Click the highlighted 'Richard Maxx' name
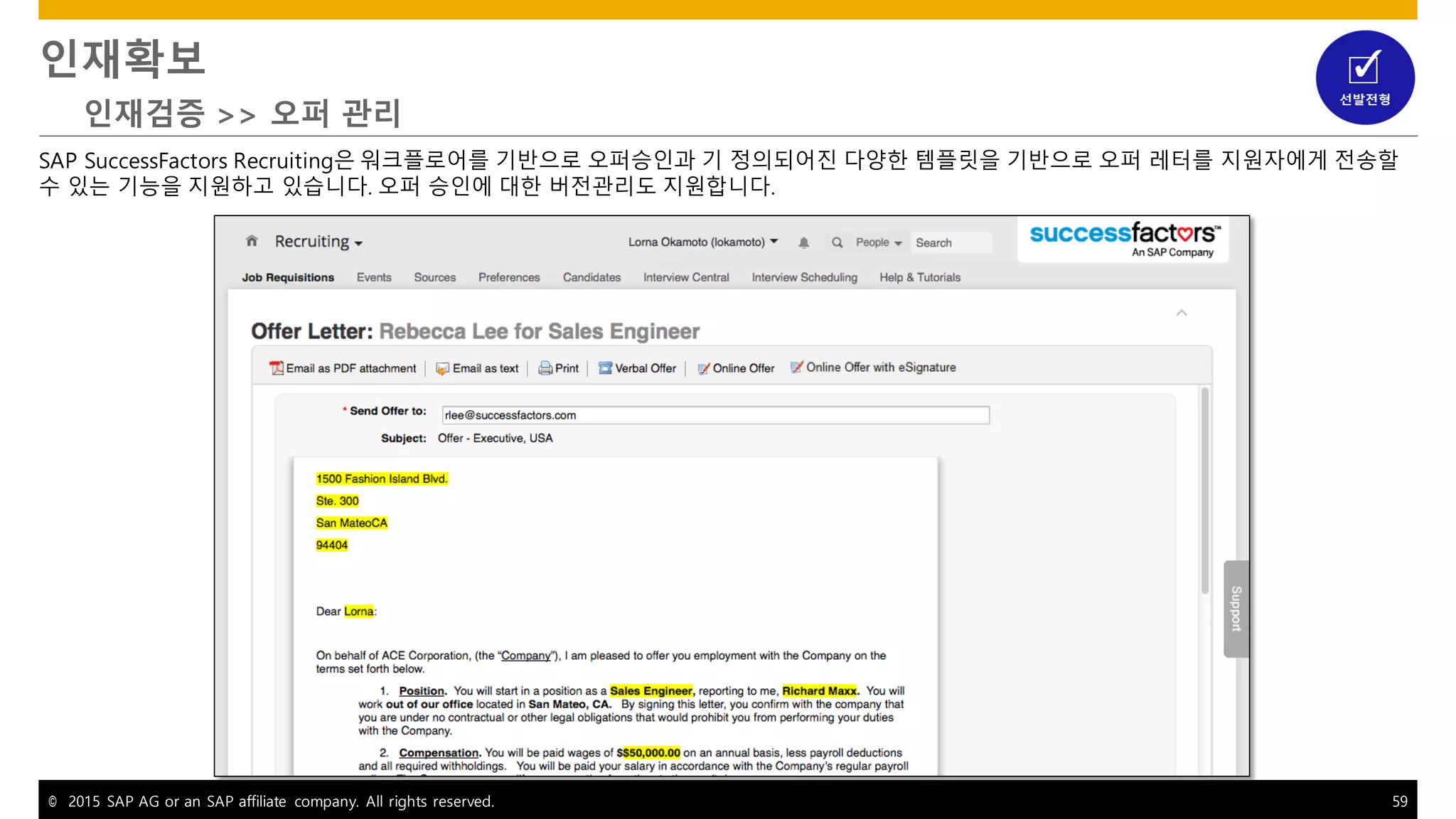 [820, 691]
